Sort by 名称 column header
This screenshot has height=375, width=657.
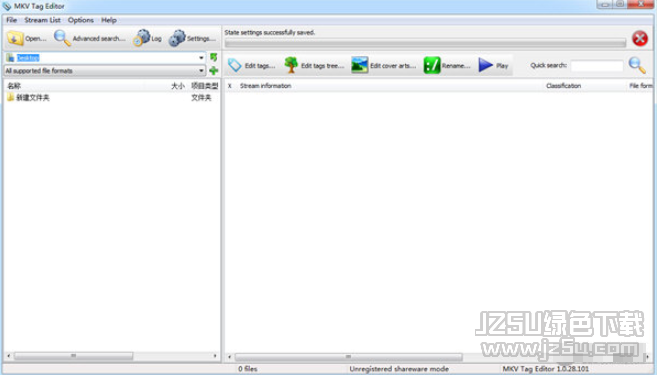pyautogui.click(x=14, y=86)
